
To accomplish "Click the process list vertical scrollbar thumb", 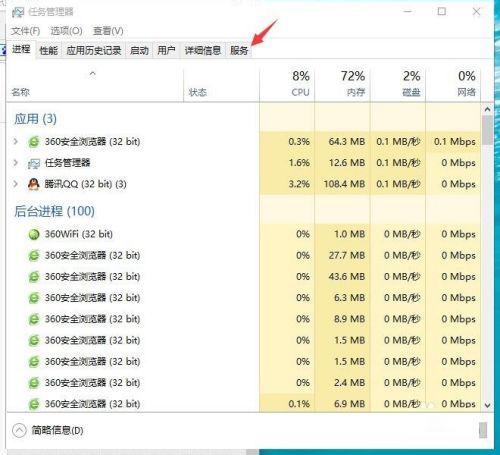I will (x=487, y=130).
